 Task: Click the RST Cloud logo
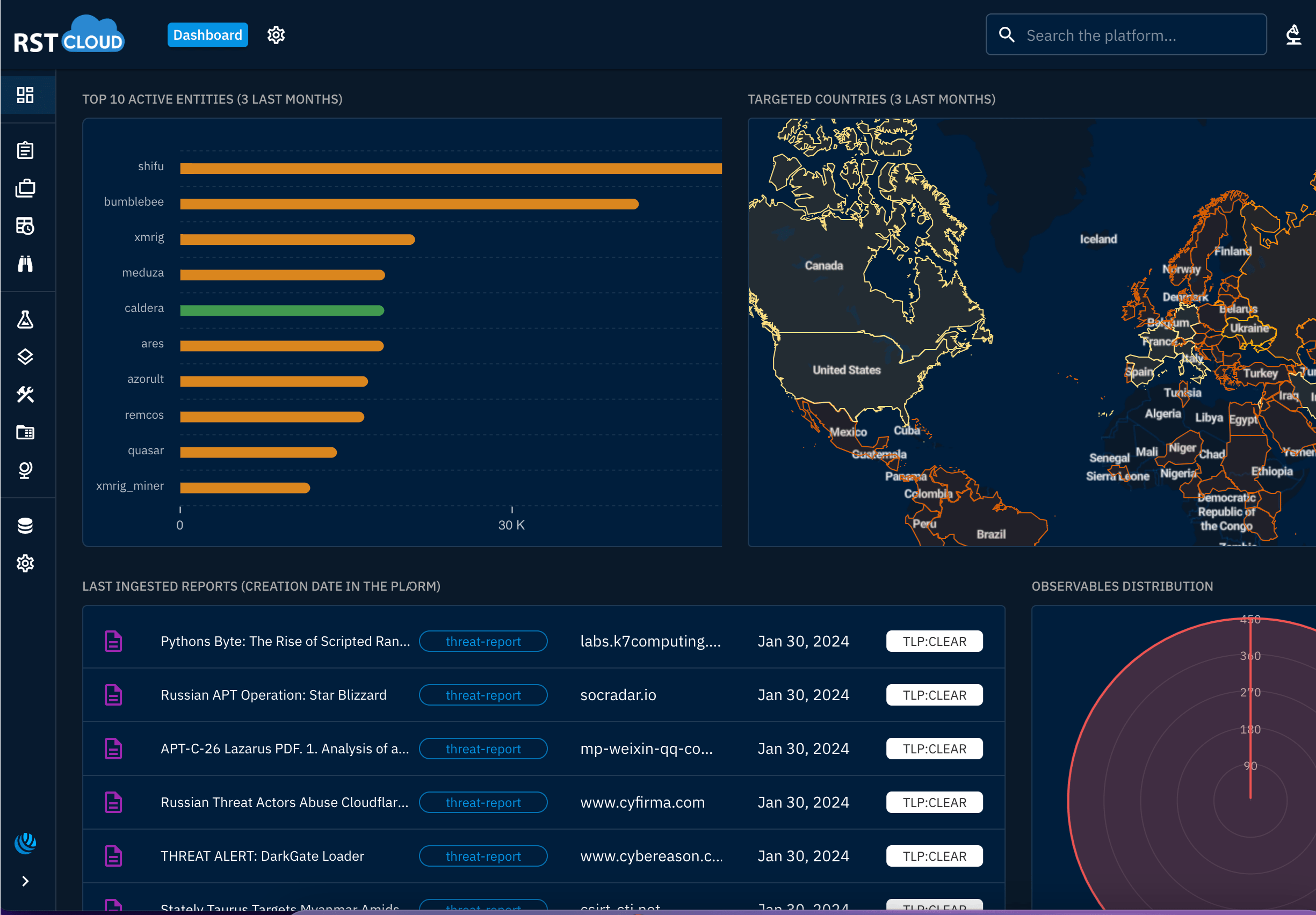point(69,35)
